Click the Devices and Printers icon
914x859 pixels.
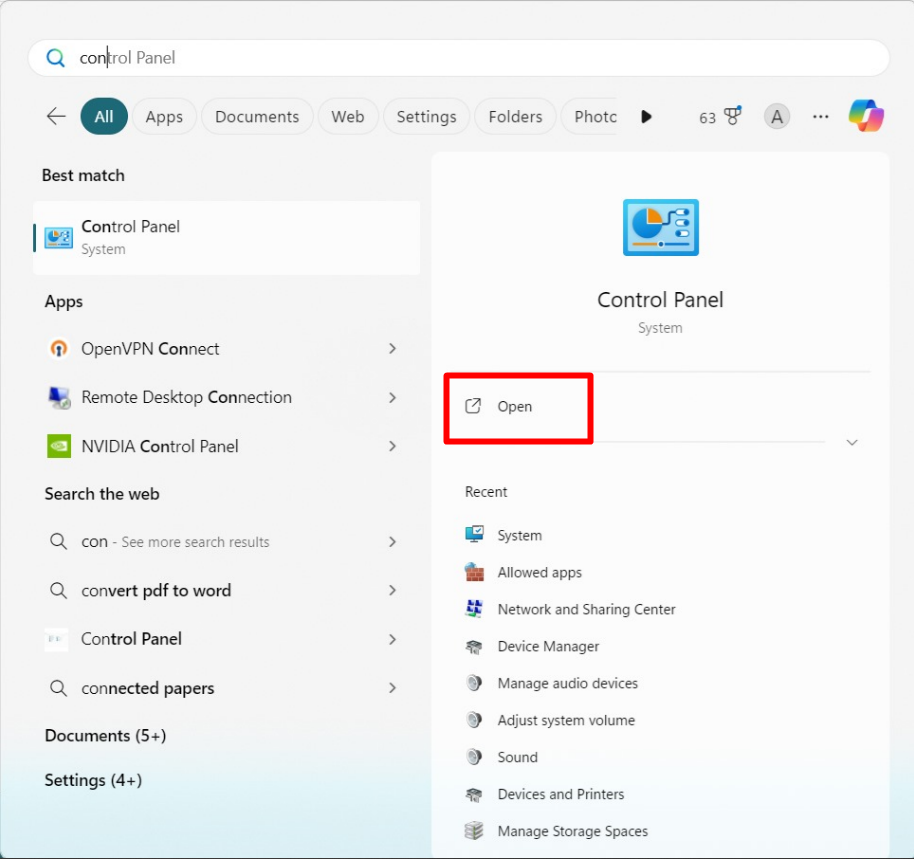[x=474, y=794]
